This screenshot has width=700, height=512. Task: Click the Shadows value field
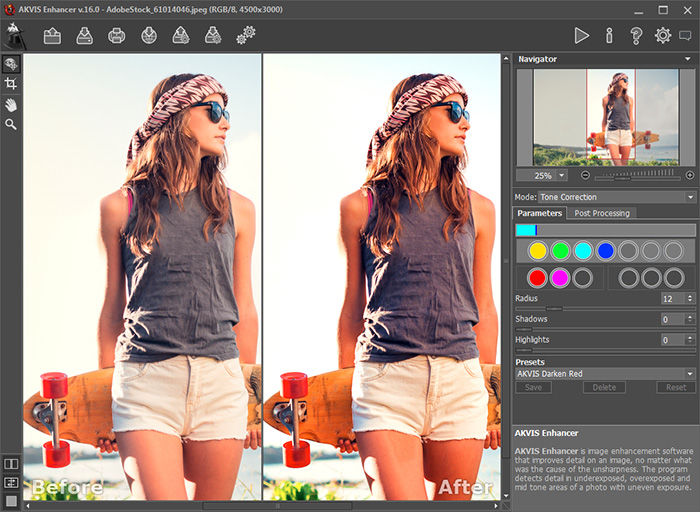(673, 319)
